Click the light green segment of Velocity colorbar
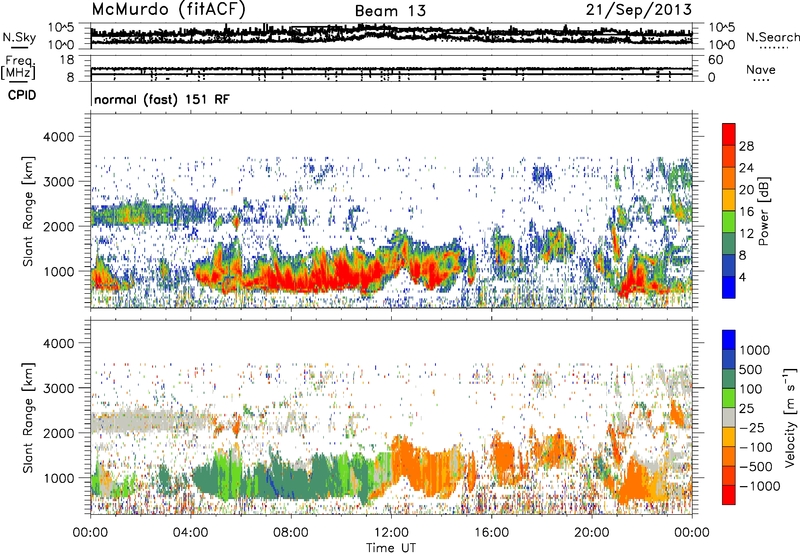This screenshot has height=554, width=800. [729, 398]
